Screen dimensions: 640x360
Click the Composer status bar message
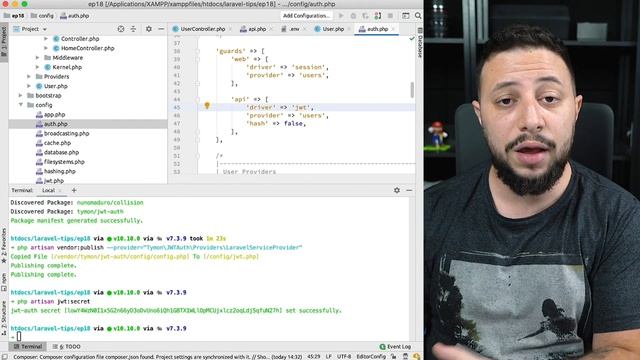pyautogui.click(x=157, y=356)
